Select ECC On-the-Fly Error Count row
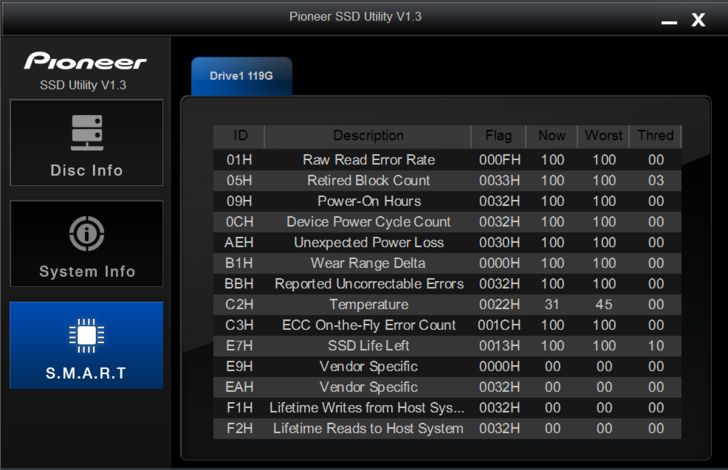The height and width of the screenshot is (470, 728). tap(447, 325)
